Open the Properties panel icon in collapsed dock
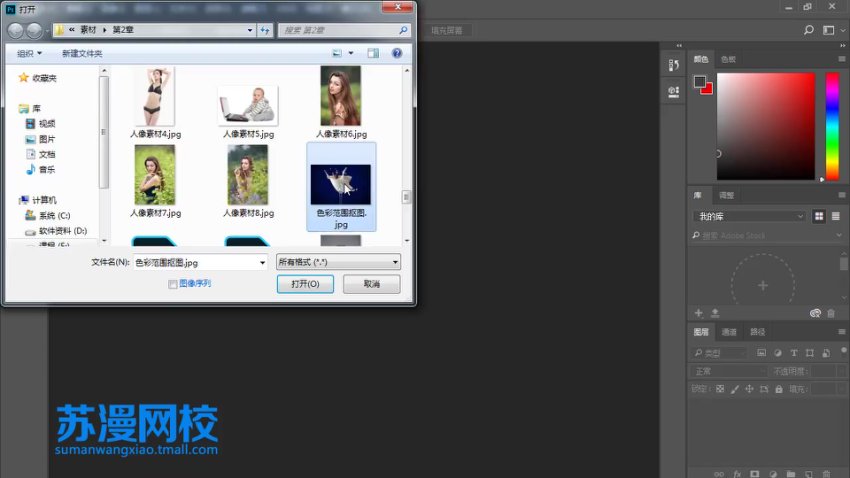850x478 pixels. [674, 92]
